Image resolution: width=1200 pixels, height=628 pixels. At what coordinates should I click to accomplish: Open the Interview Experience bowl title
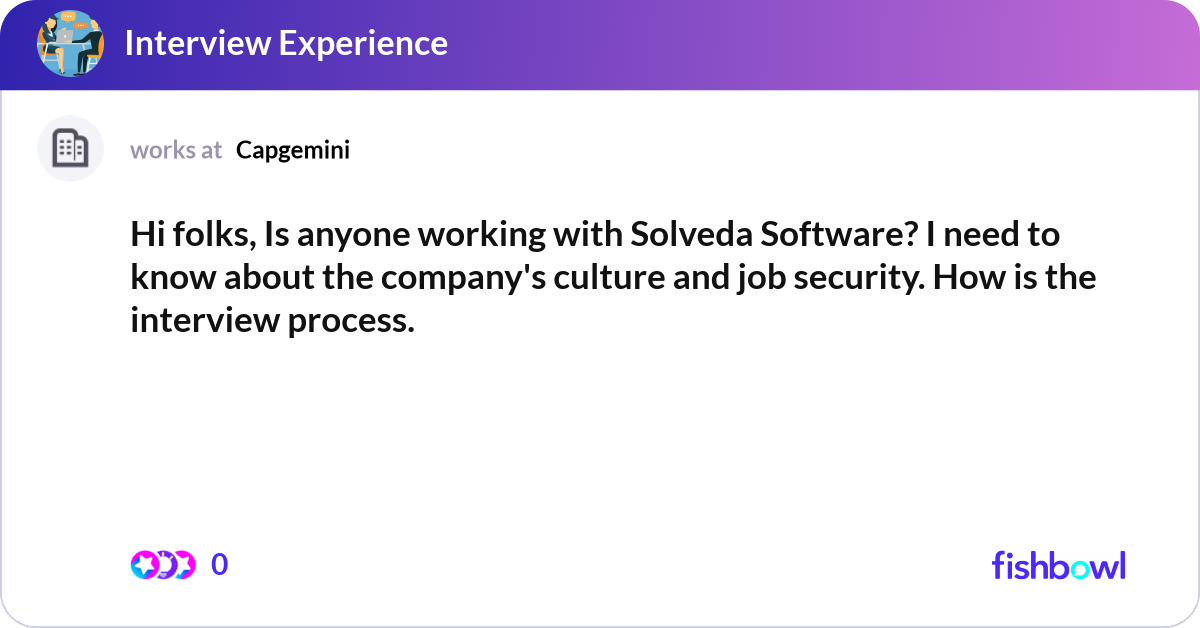286,43
